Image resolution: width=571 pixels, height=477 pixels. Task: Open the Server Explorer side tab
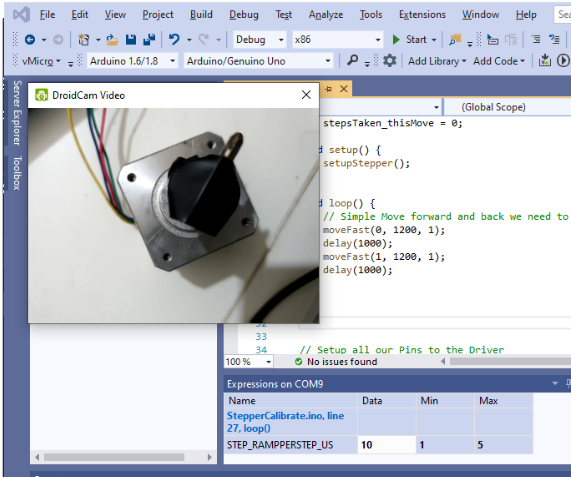[17, 113]
